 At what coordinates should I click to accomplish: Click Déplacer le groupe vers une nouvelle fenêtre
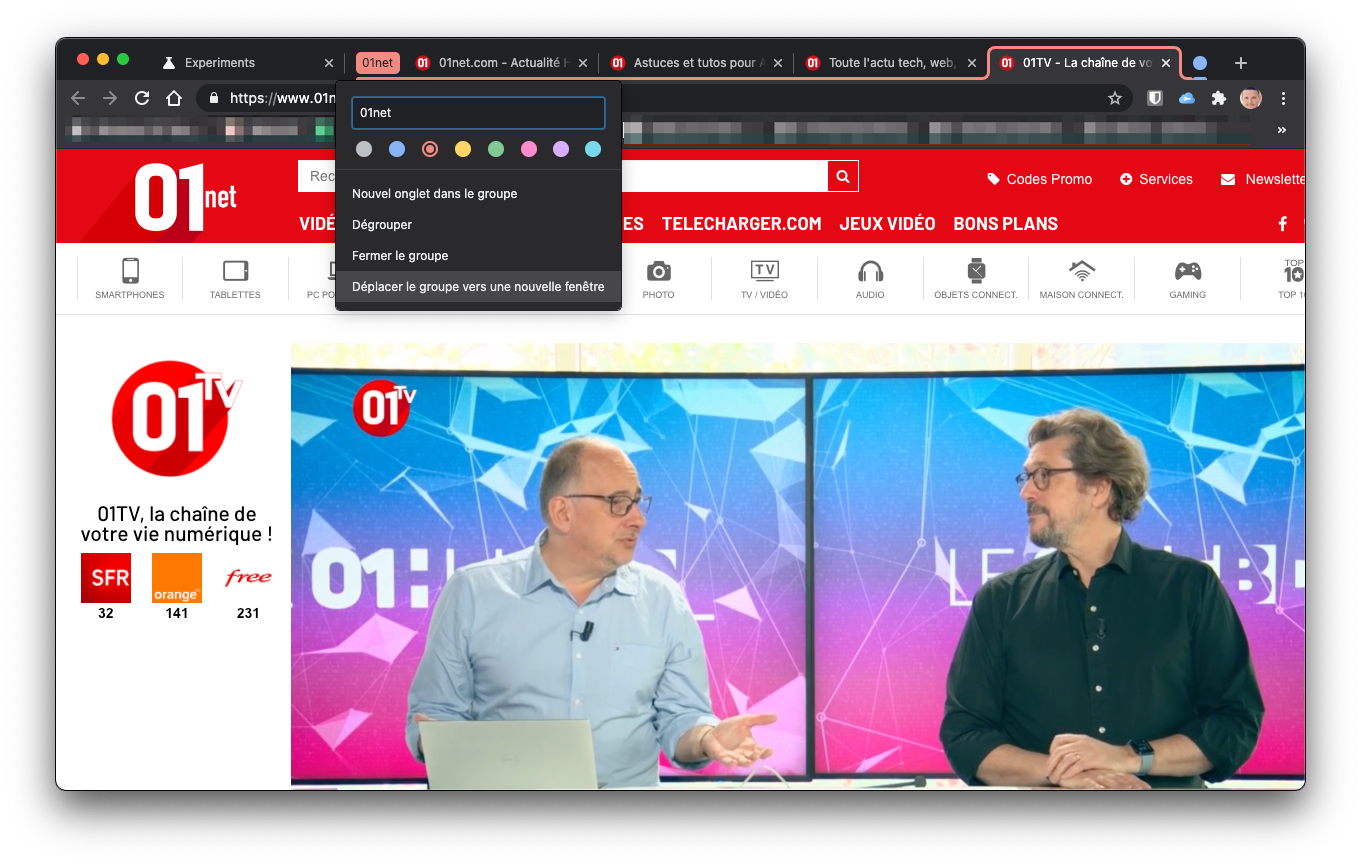(x=478, y=287)
